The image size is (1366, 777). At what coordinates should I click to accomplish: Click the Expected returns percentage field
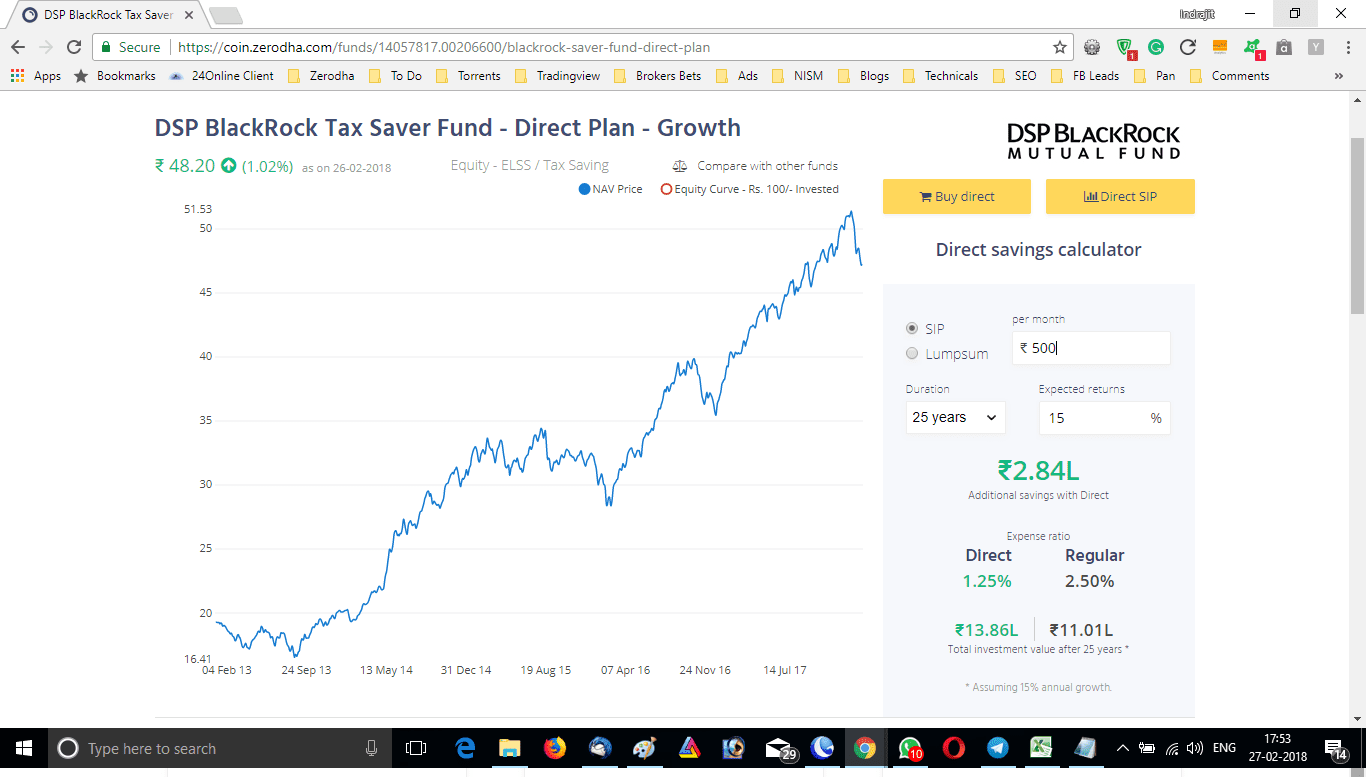click(1104, 418)
